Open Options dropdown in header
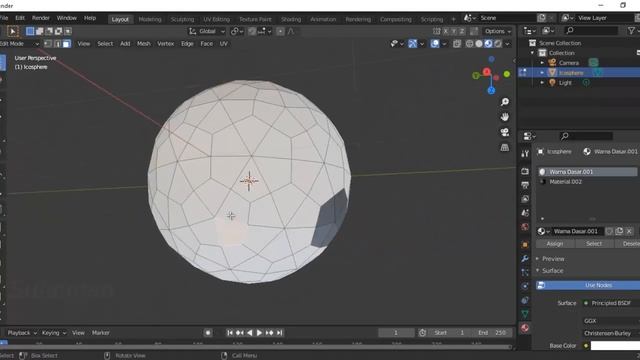This screenshot has height=360, width=640. [497, 31]
